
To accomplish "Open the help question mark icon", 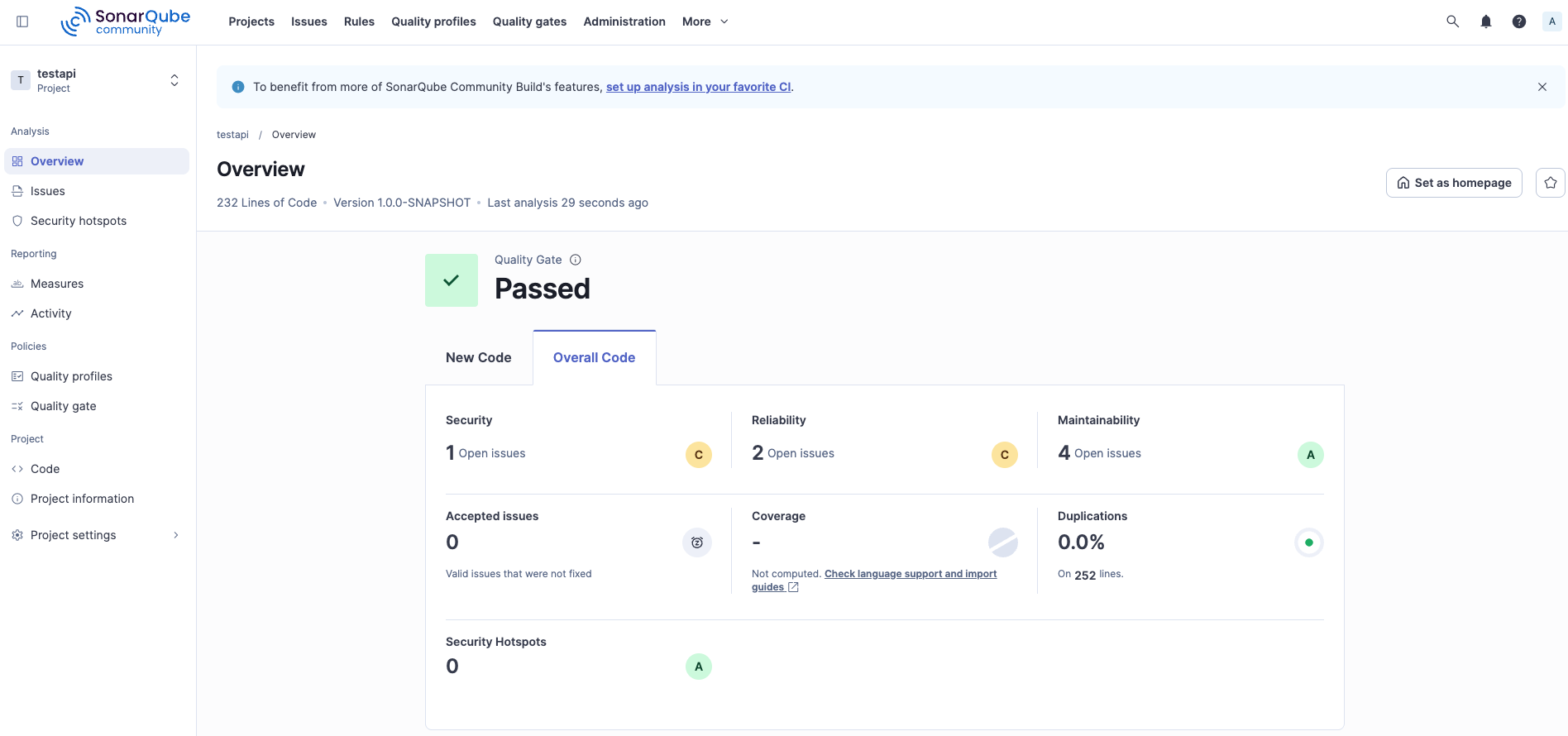I will pos(1518,22).
